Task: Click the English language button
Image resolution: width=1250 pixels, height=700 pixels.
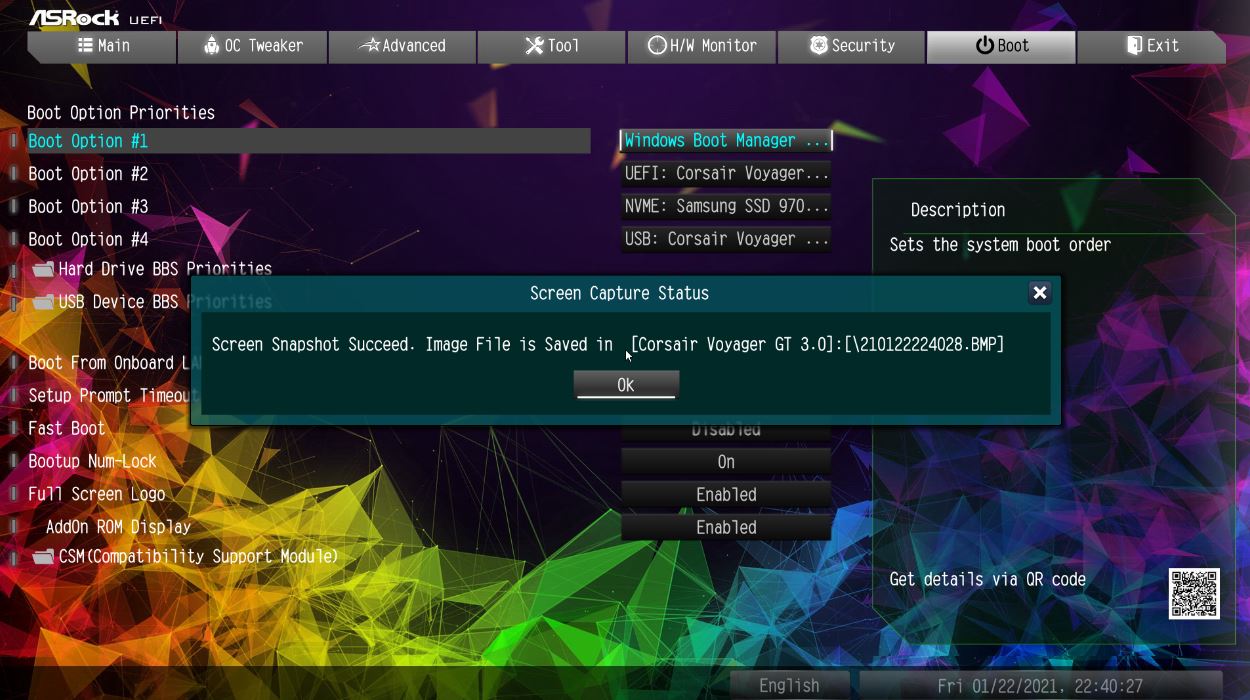Action: [x=789, y=686]
